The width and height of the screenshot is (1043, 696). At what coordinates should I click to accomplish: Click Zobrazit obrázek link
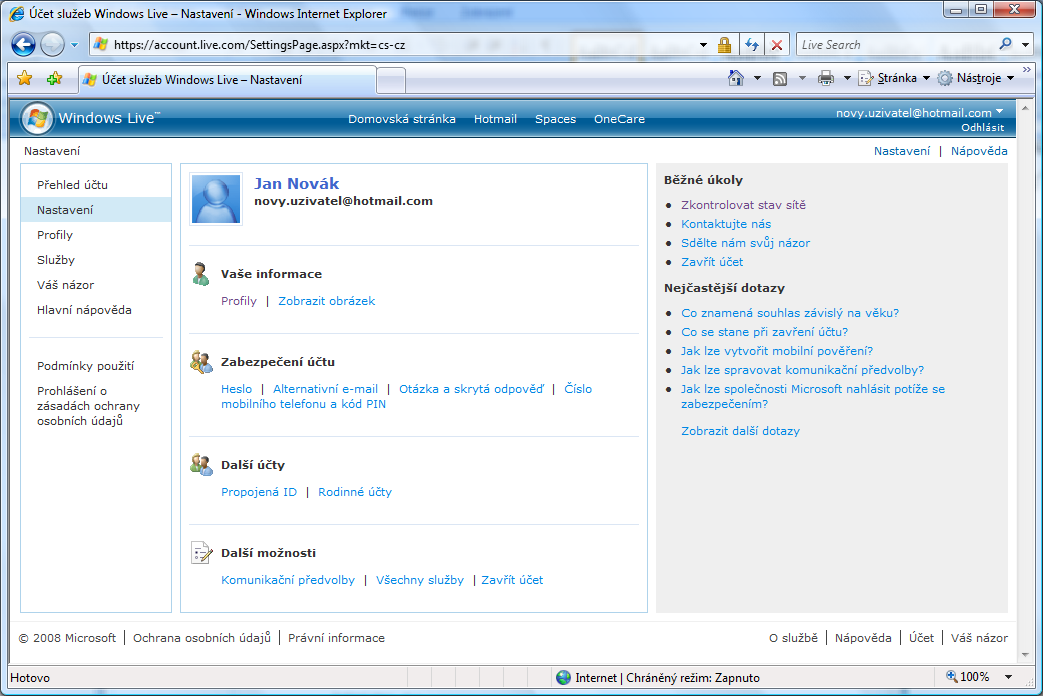pos(327,301)
